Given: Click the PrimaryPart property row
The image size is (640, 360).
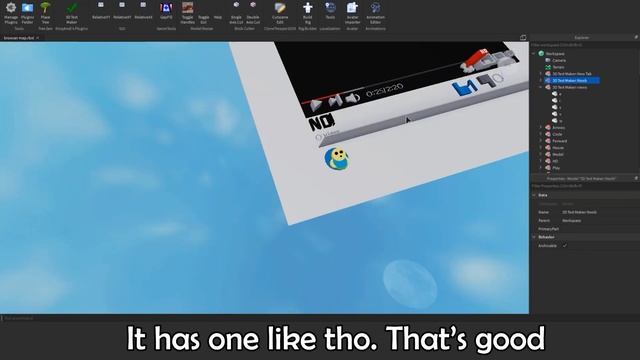Looking at the screenshot, I should click(x=584, y=229).
